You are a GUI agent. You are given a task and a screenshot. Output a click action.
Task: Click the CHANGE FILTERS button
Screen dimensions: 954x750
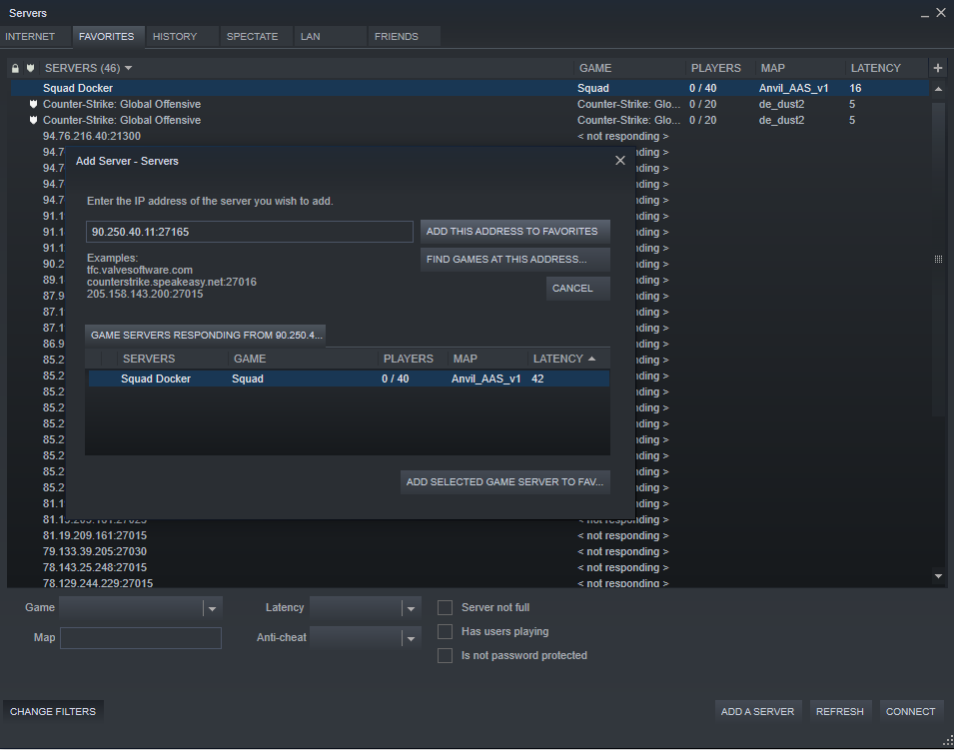[53, 711]
